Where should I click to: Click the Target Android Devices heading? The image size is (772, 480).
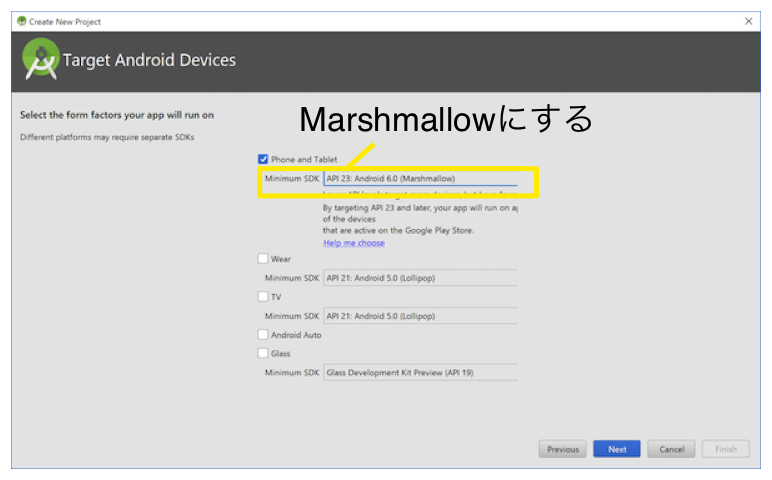click(149, 60)
